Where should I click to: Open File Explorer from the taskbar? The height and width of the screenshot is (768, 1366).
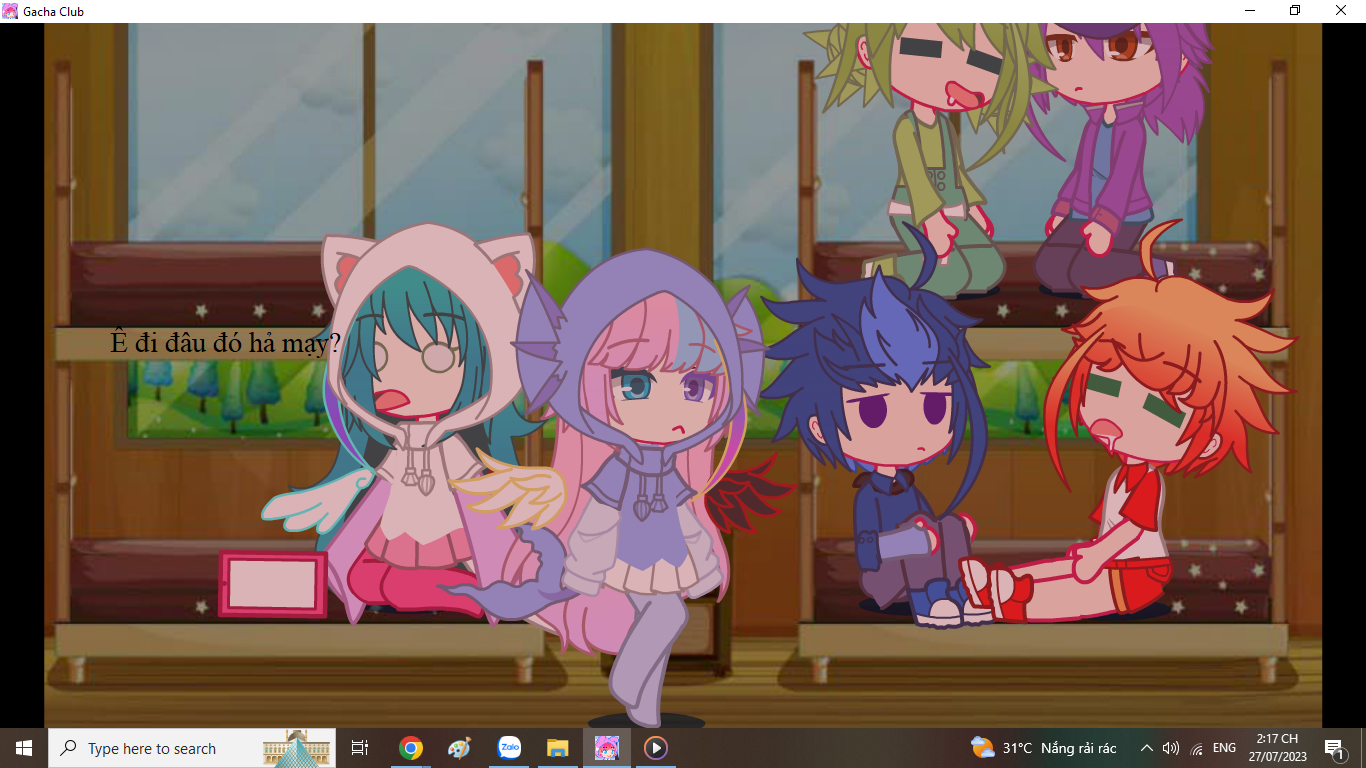[558, 748]
